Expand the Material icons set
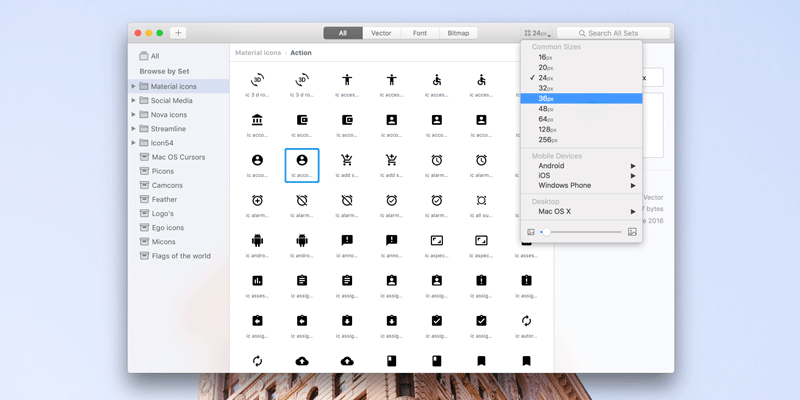800x400 pixels. point(133,86)
